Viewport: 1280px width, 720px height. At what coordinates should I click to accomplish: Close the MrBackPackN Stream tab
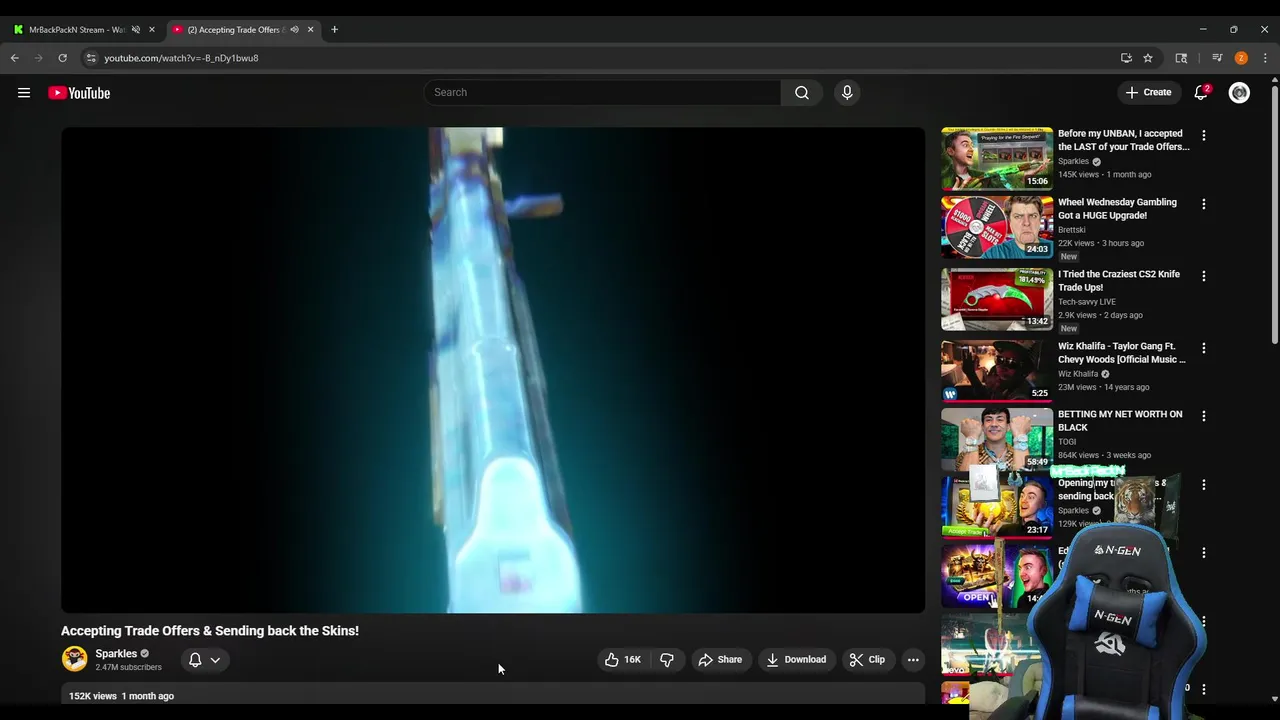pos(152,30)
